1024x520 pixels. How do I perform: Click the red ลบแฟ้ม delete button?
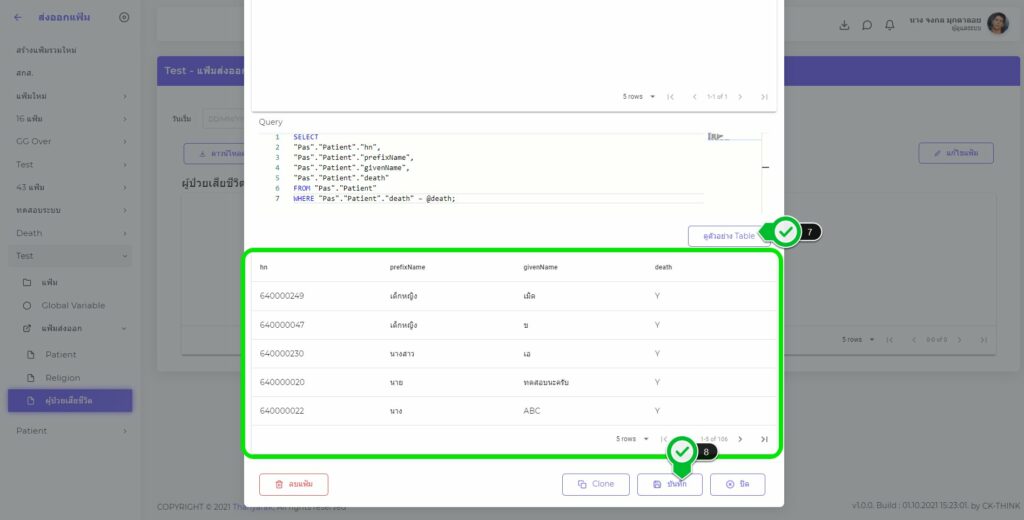(293, 484)
